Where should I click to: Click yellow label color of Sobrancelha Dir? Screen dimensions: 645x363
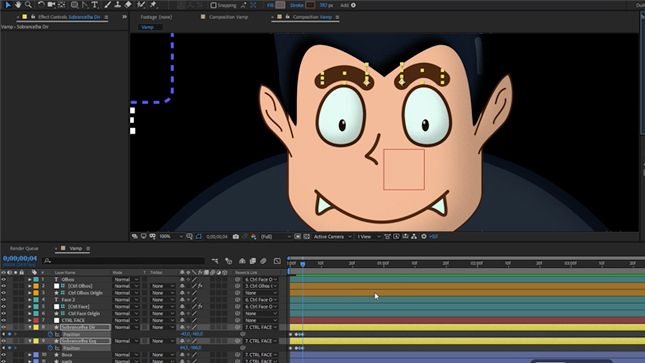pyautogui.click(x=36, y=327)
